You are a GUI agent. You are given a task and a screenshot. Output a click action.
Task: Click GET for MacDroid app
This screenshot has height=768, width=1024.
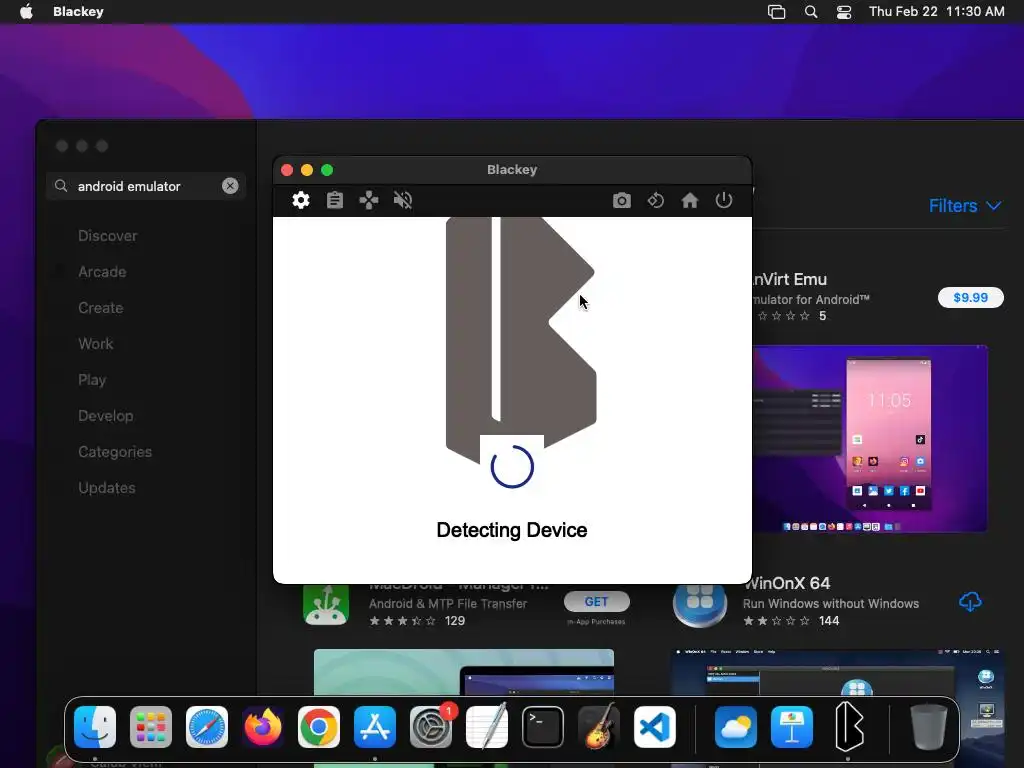point(596,601)
